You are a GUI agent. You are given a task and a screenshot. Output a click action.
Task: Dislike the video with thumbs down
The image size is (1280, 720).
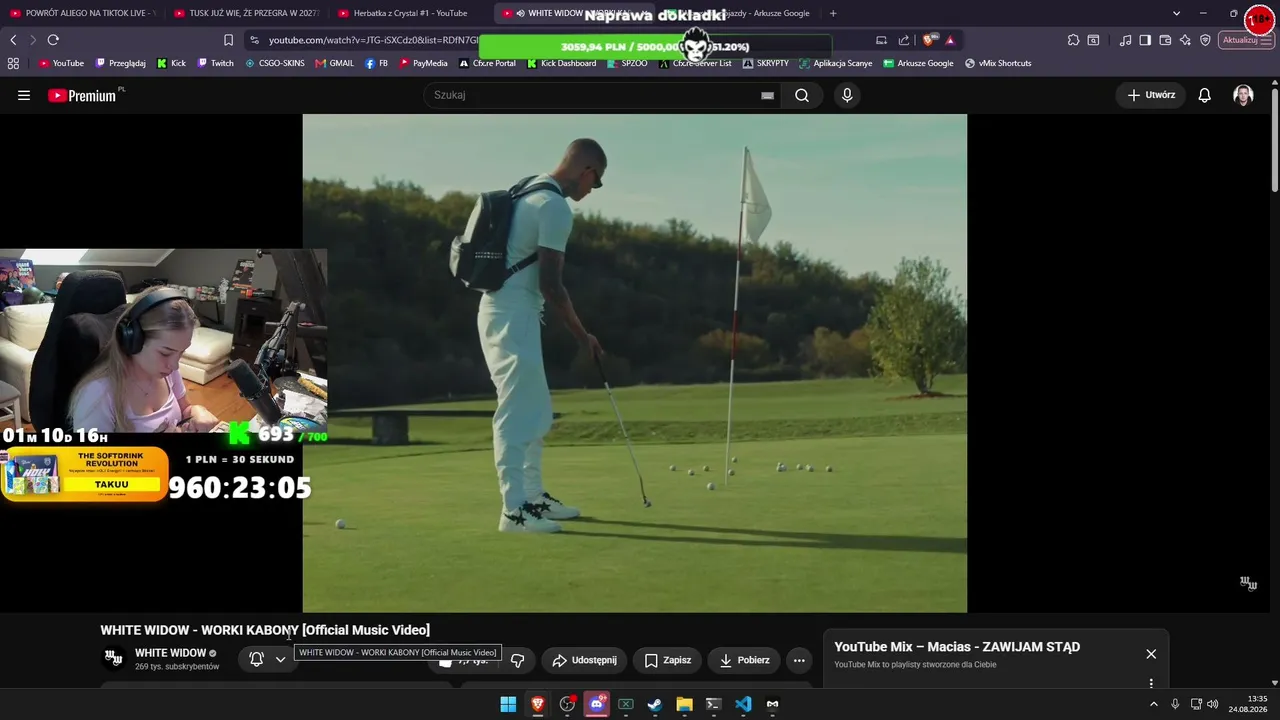tap(517, 660)
